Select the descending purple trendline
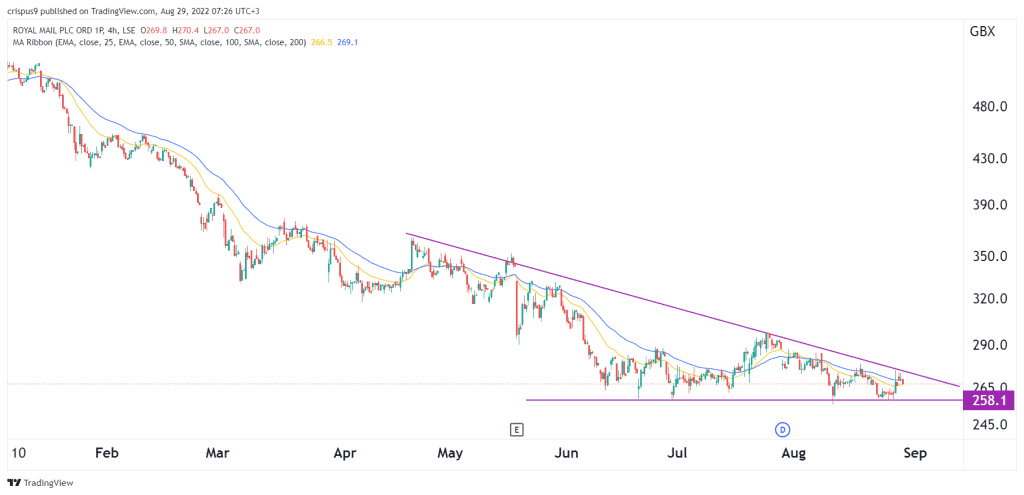The height and width of the screenshot is (495, 1024). (x=682, y=309)
